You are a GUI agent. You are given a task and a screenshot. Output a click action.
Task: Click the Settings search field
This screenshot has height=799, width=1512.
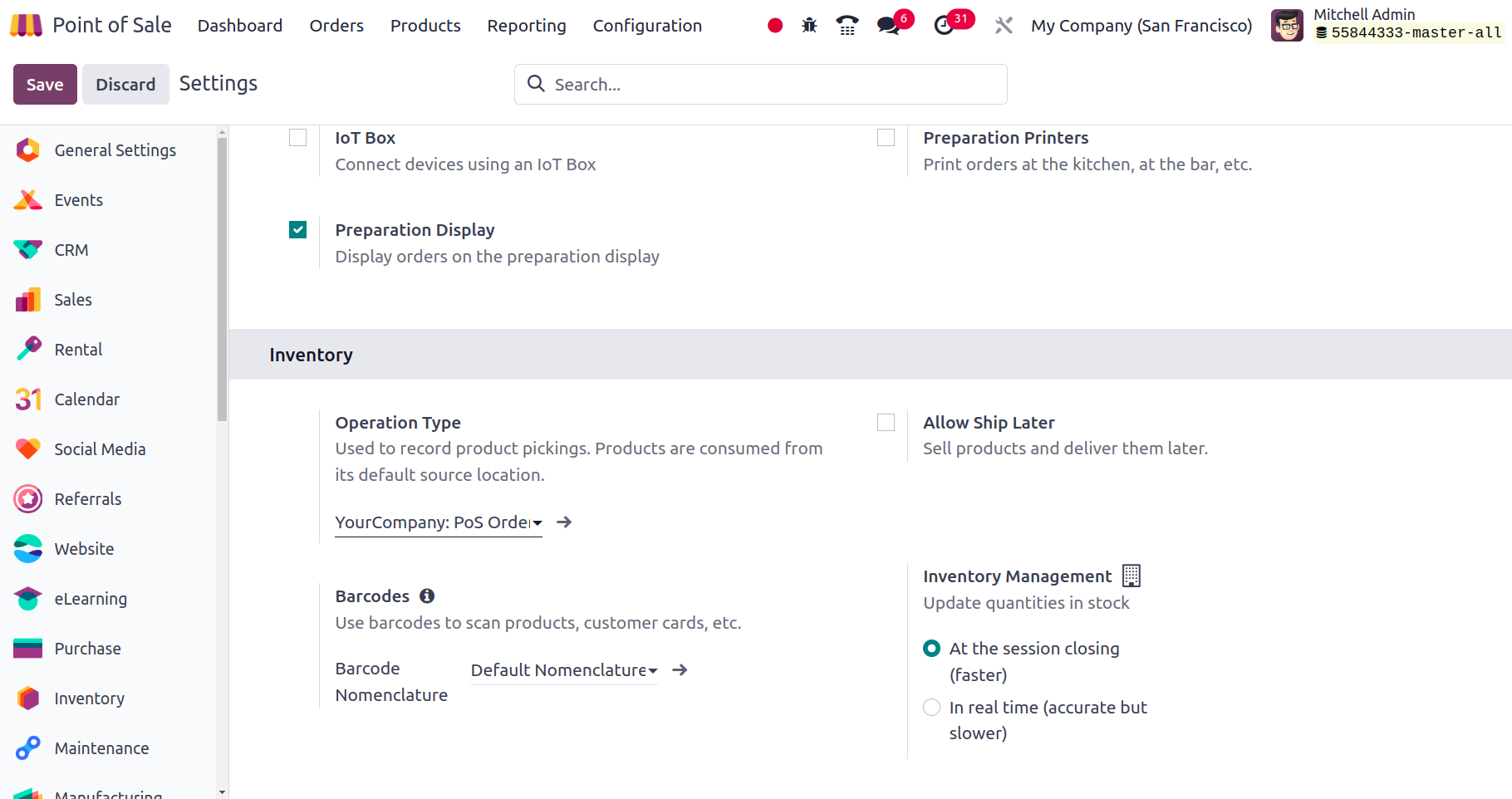tap(773, 85)
